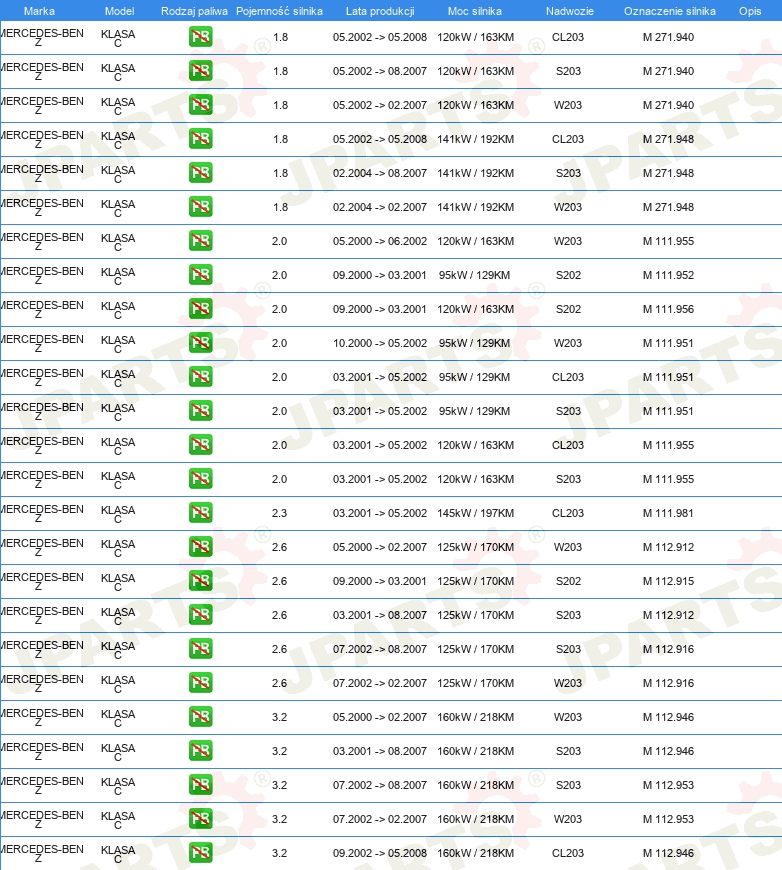This screenshot has height=870, width=782.
Task: Click petrol icon in S203 M 112.916 row
Action: pos(200,649)
